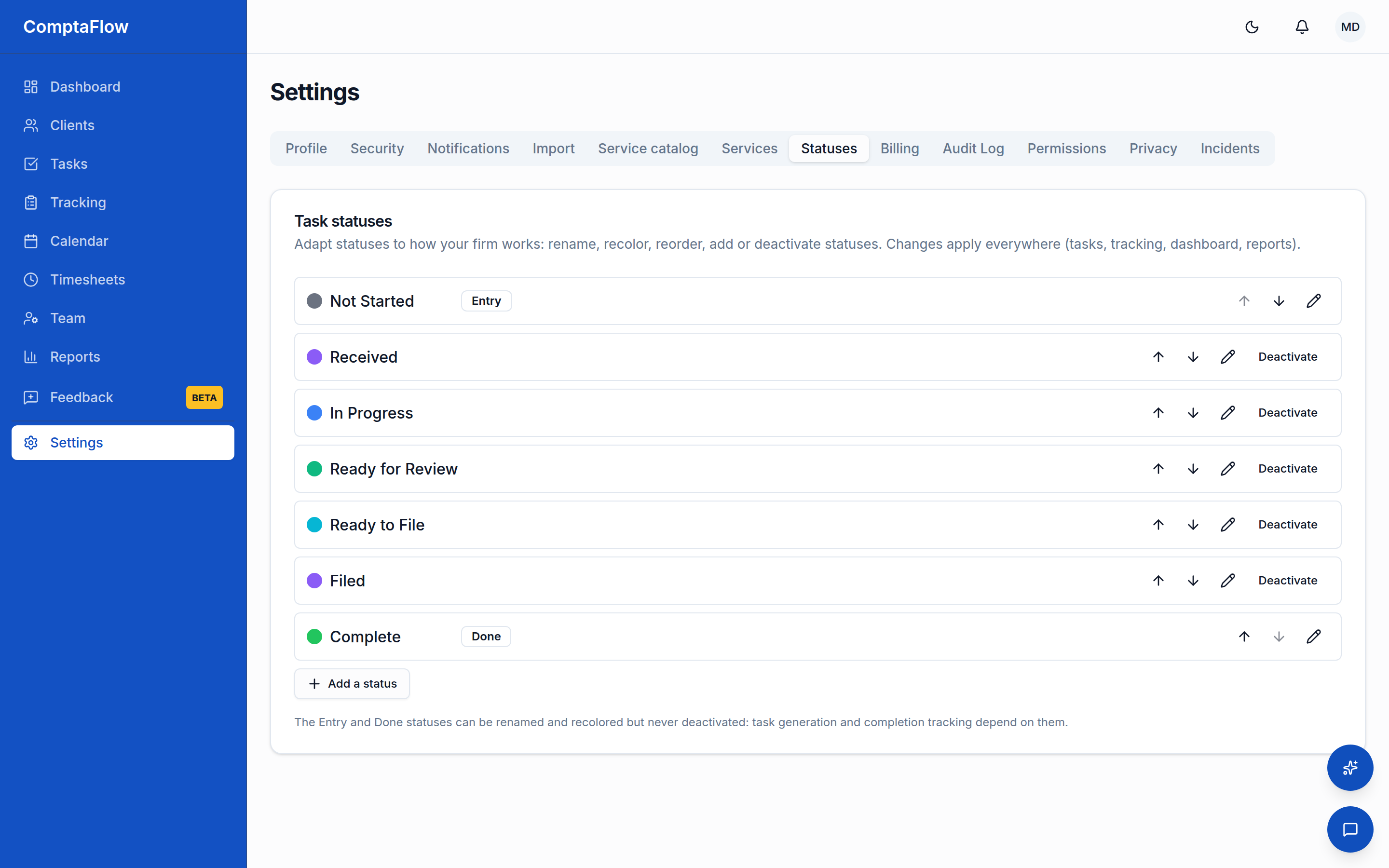This screenshot has height=868, width=1389.
Task: Deactivate the Ready to File status
Action: pyautogui.click(x=1287, y=525)
